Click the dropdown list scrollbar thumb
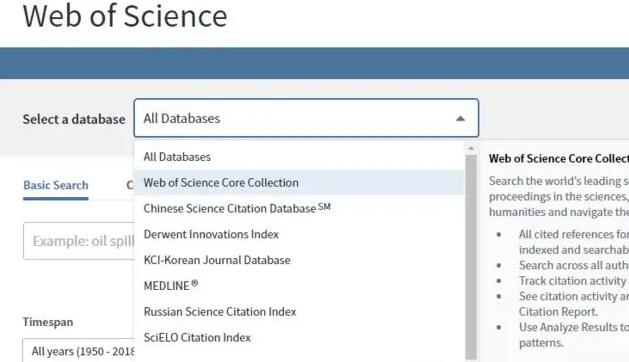This screenshot has height=362, width=629. tap(471, 257)
